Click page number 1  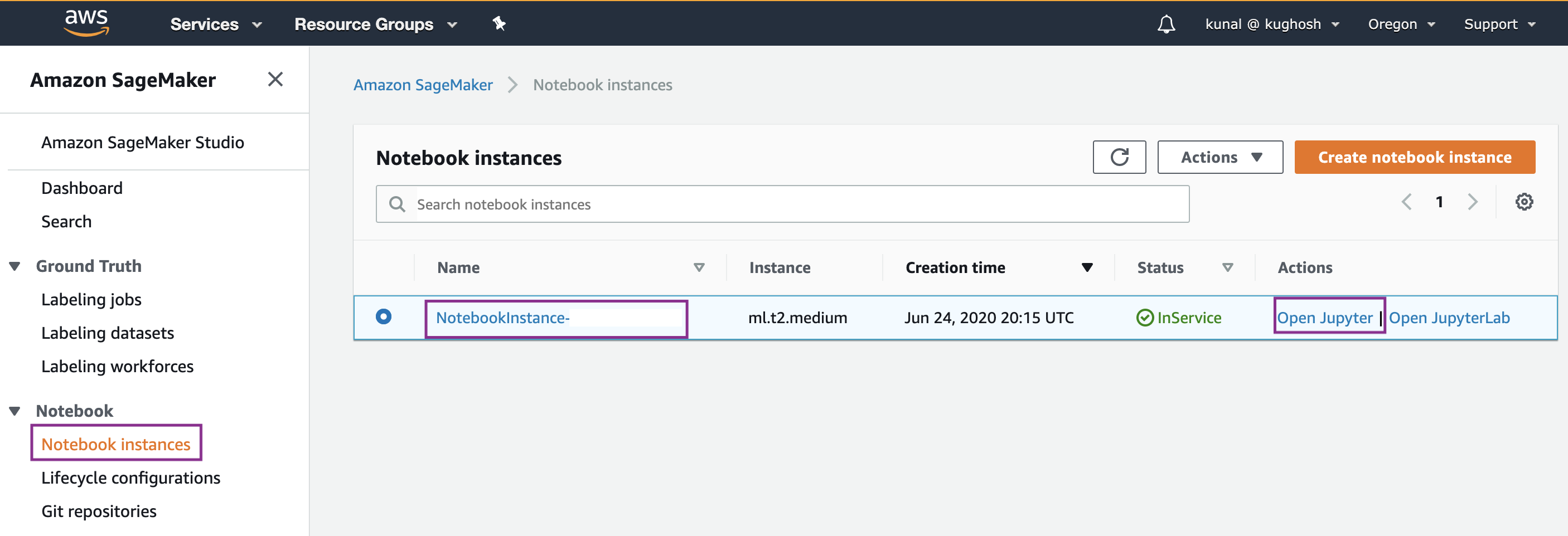(x=1439, y=201)
